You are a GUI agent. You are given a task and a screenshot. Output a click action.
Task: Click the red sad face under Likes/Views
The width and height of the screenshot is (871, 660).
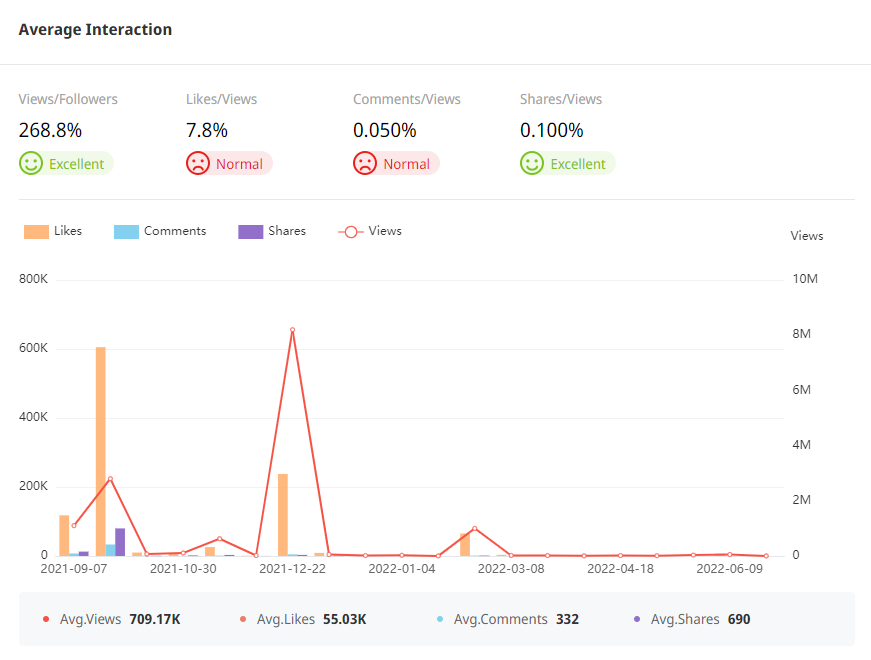(x=198, y=164)
